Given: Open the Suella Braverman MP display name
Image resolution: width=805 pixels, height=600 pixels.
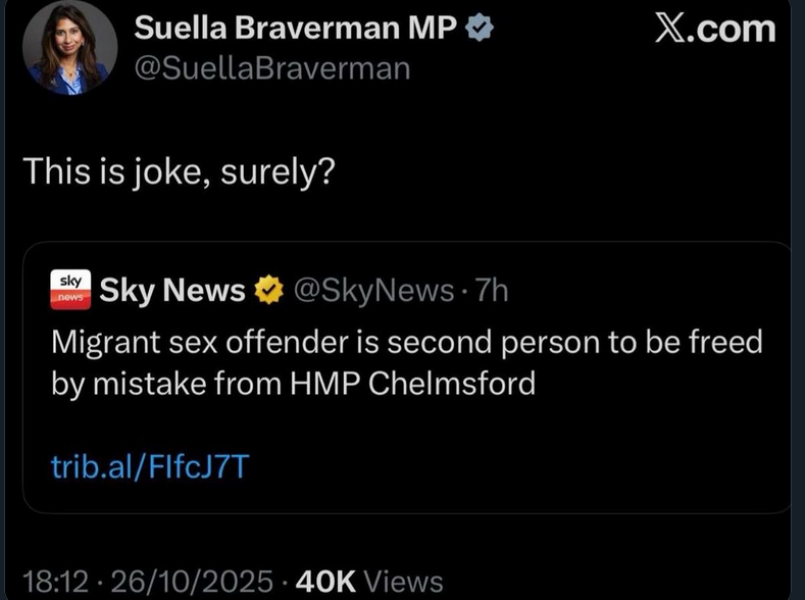Looking at the screenshot, I should point(295,30).
